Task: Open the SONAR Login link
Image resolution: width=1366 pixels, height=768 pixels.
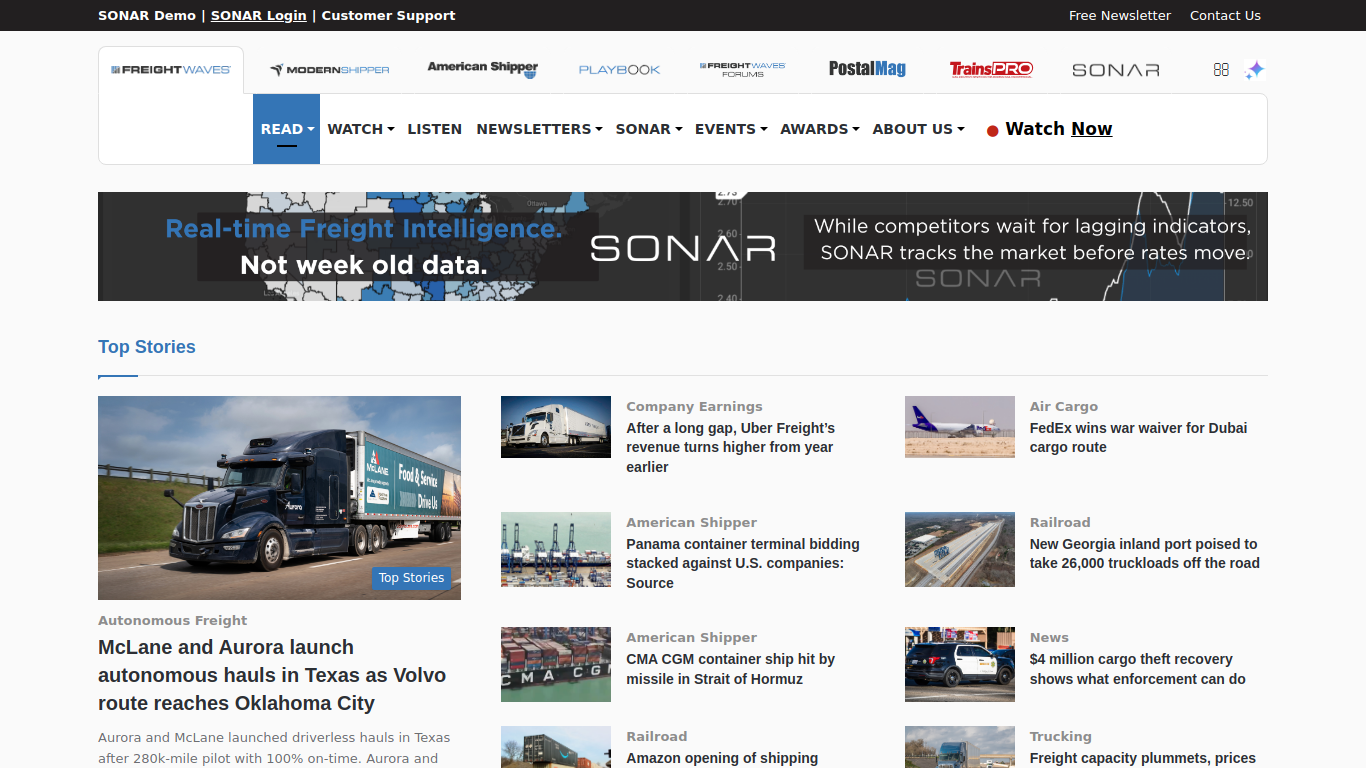Action: (x=259, y=15)
